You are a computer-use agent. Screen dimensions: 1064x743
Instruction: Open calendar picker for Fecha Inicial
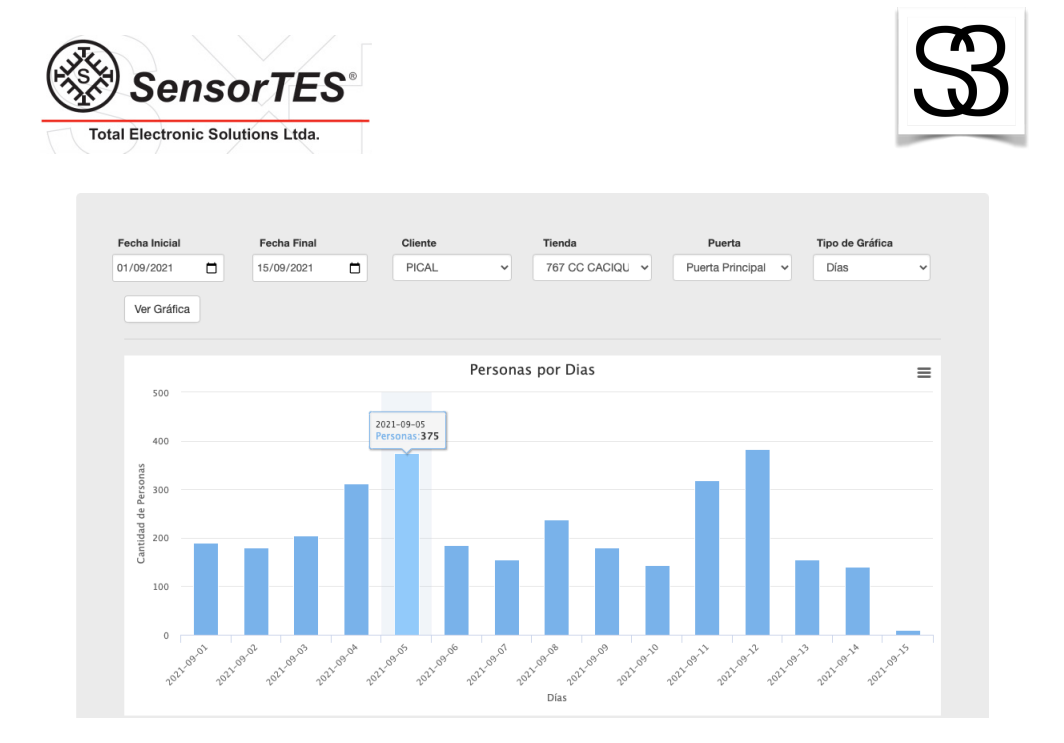[211, 268]
